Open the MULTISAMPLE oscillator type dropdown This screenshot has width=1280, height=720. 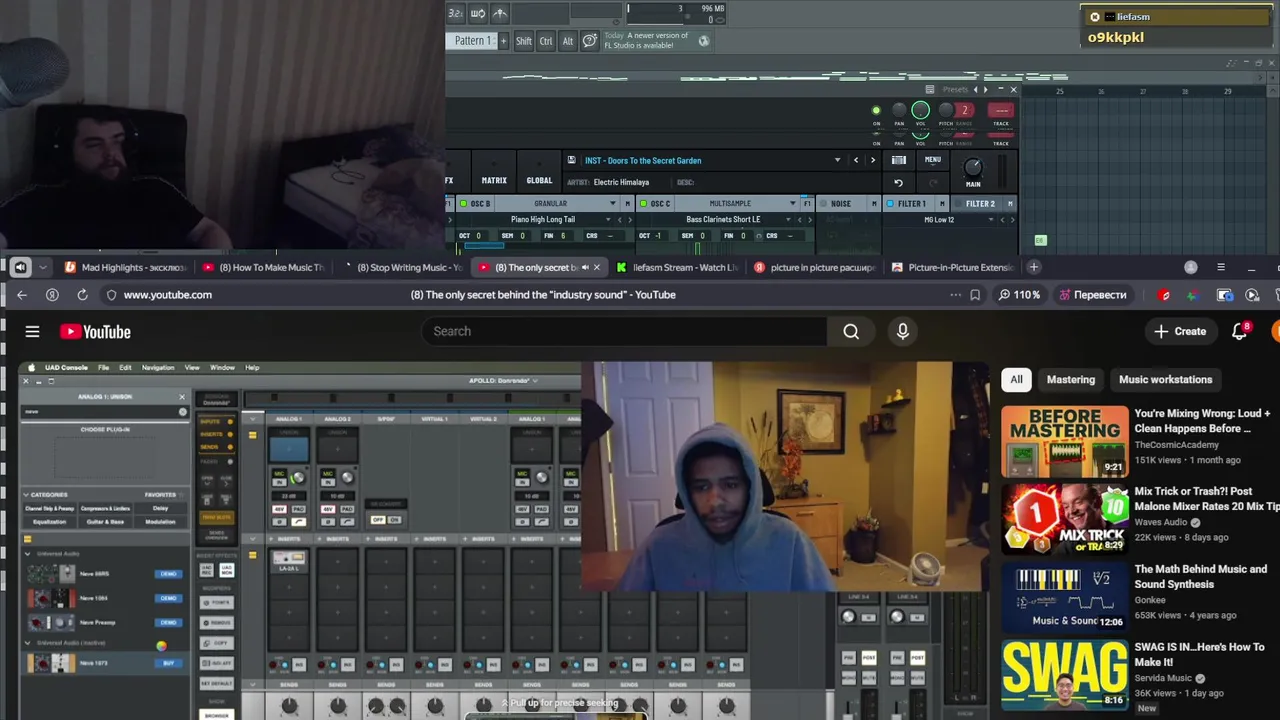coord(792,204)
